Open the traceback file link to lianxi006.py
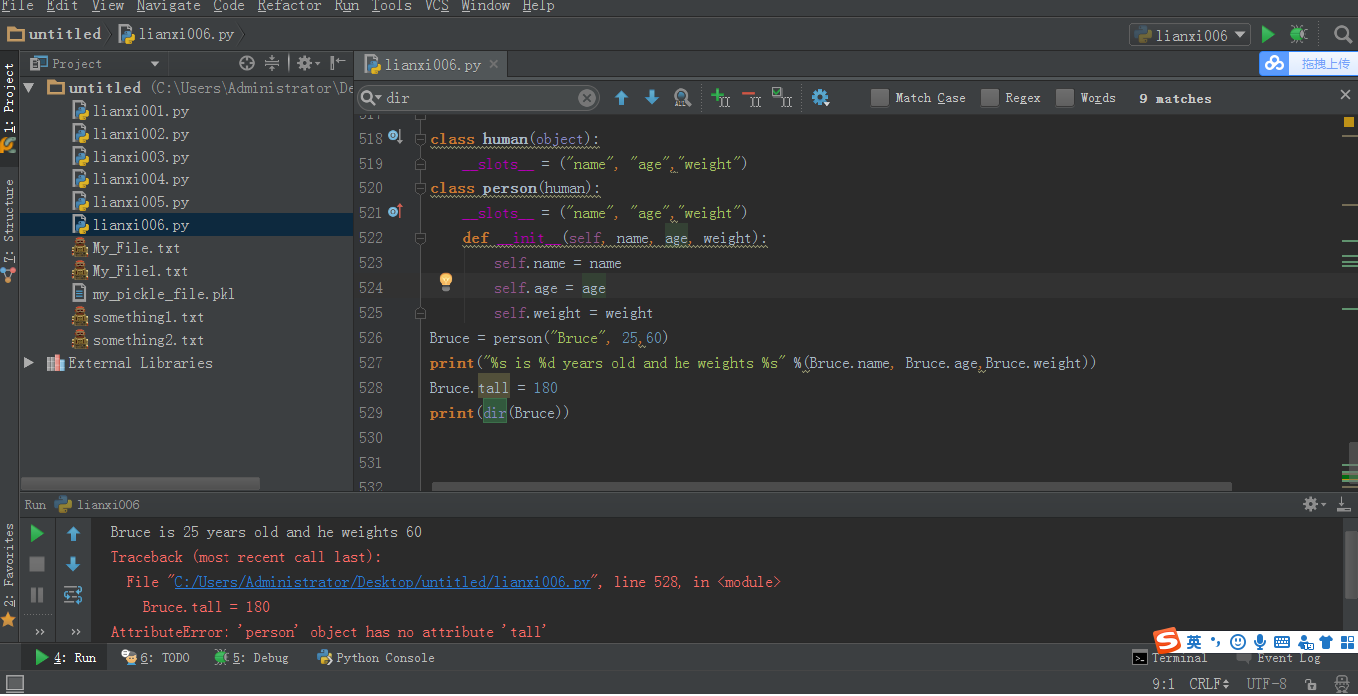The width and height of the screenshot is (1358, 696). pyautogui.click(x=383, y=582)
